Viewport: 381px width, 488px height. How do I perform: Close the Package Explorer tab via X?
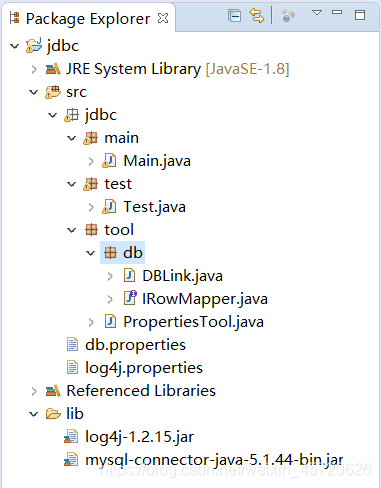[x=163, y=18]
